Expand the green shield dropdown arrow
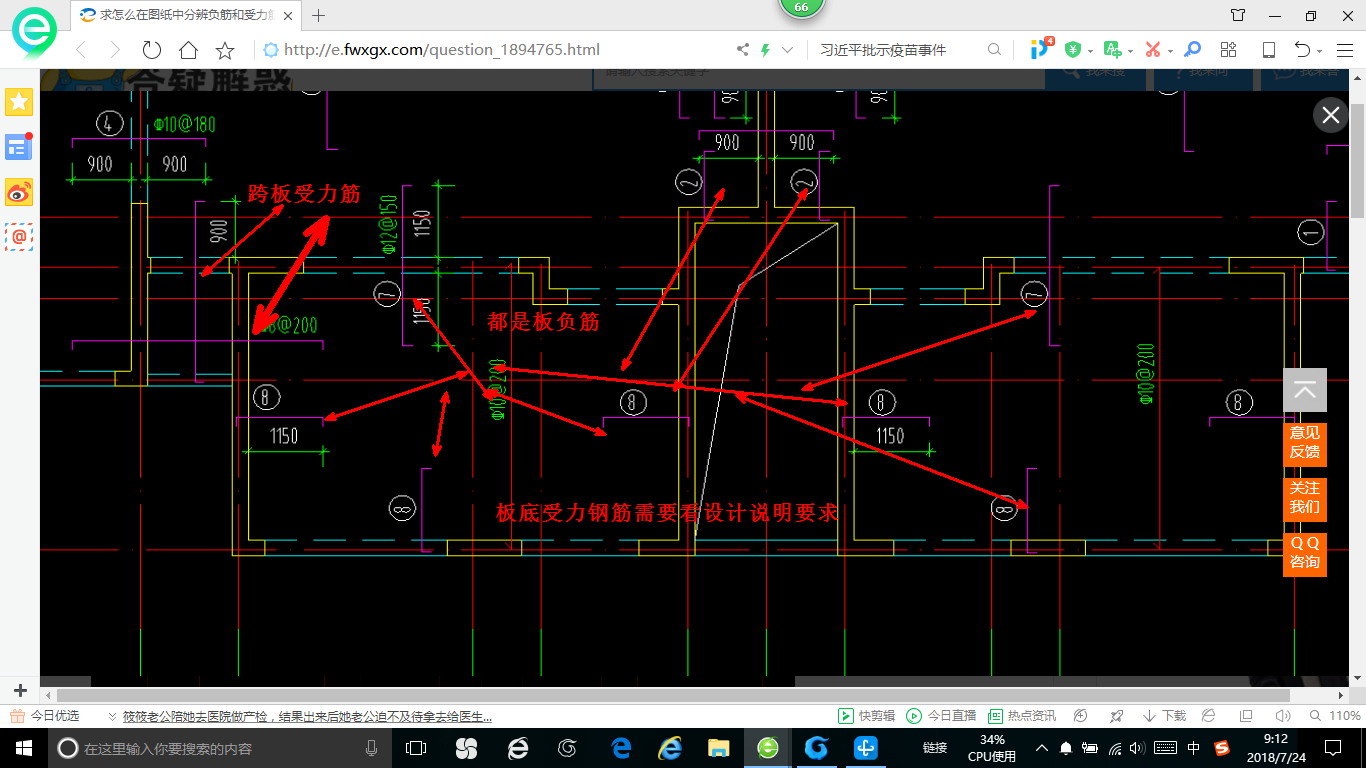1366x768 pixels. coord(1090,51)
